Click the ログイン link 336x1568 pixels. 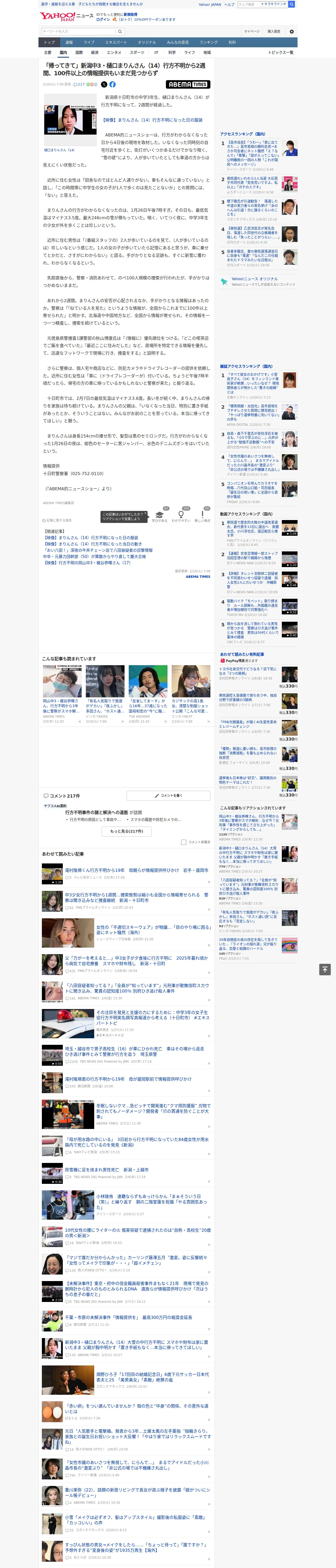click(103, 20)
